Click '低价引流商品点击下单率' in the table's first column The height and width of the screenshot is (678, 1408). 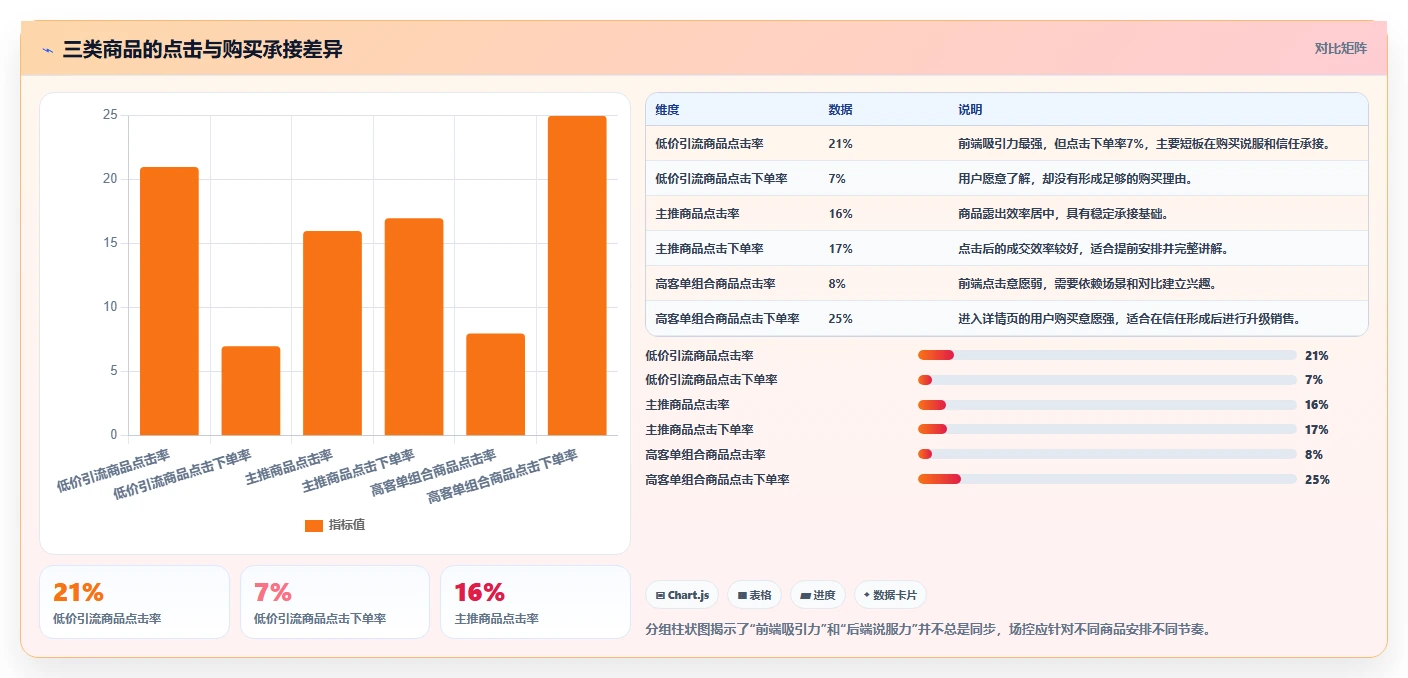(x=721, y=179)
